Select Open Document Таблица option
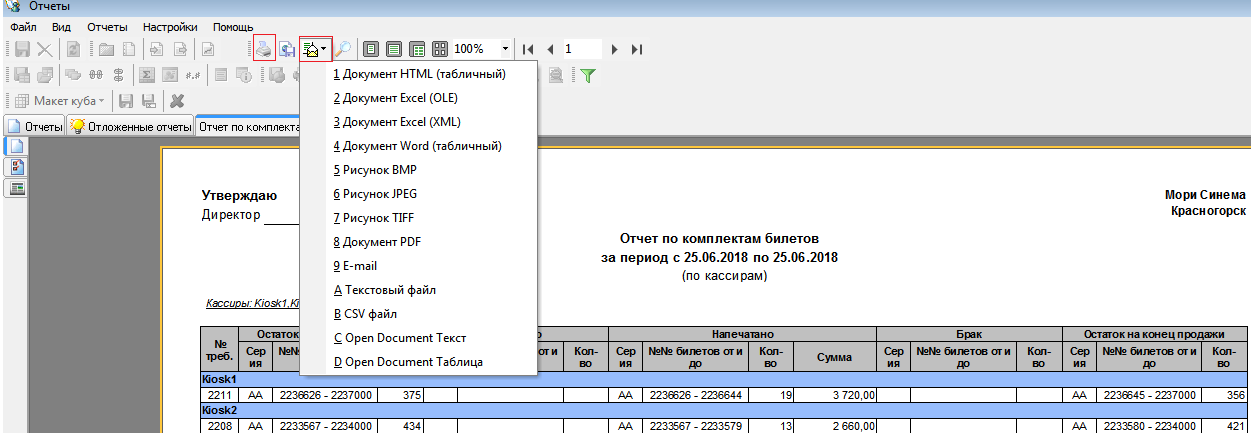This screenshot has height=436, width=1254. [x=418, y=362]
